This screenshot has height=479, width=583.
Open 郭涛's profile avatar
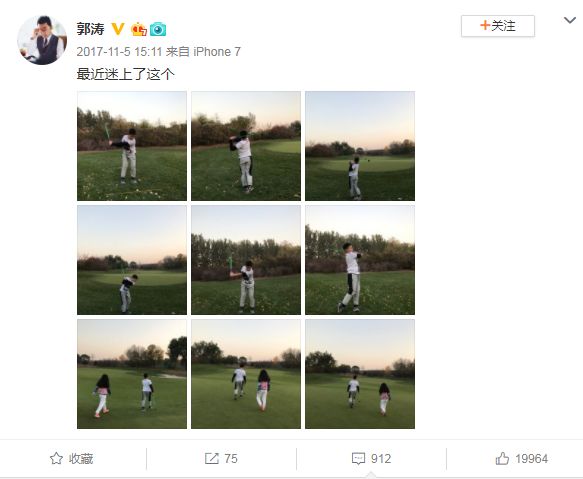(42, 40)
